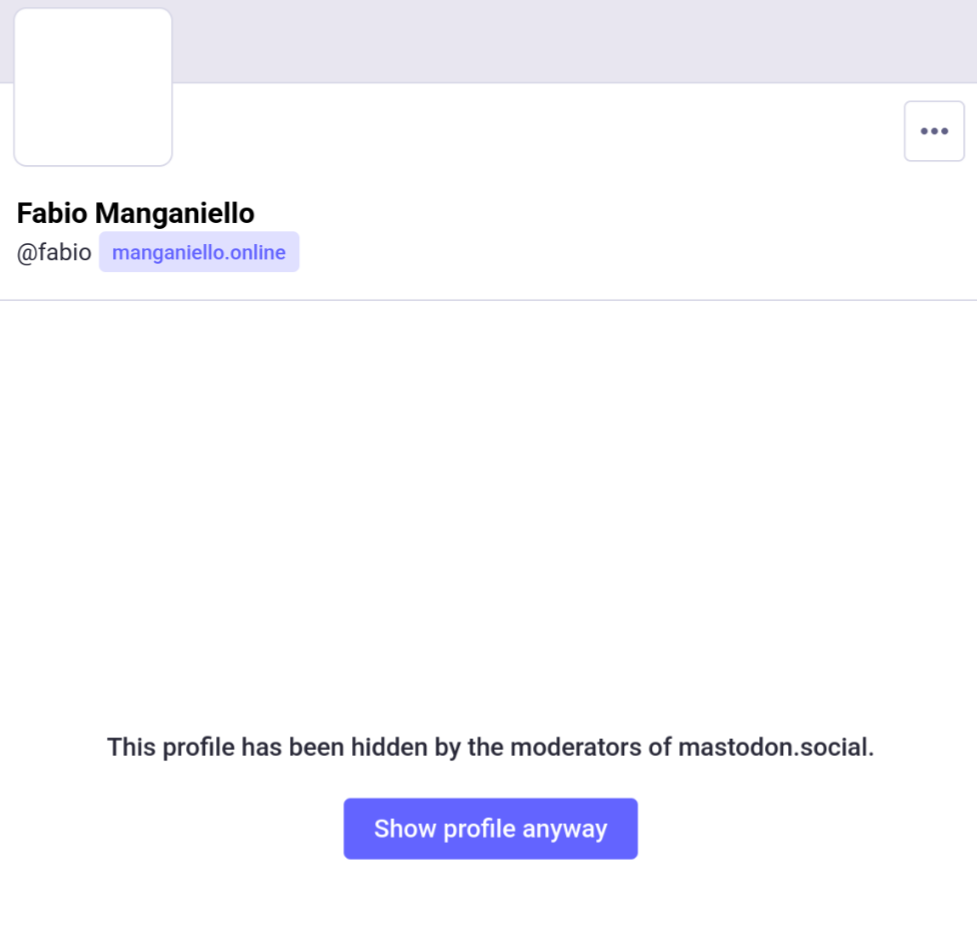
Task: Click the 'Show profile anyway' label text
Action: 490,829
